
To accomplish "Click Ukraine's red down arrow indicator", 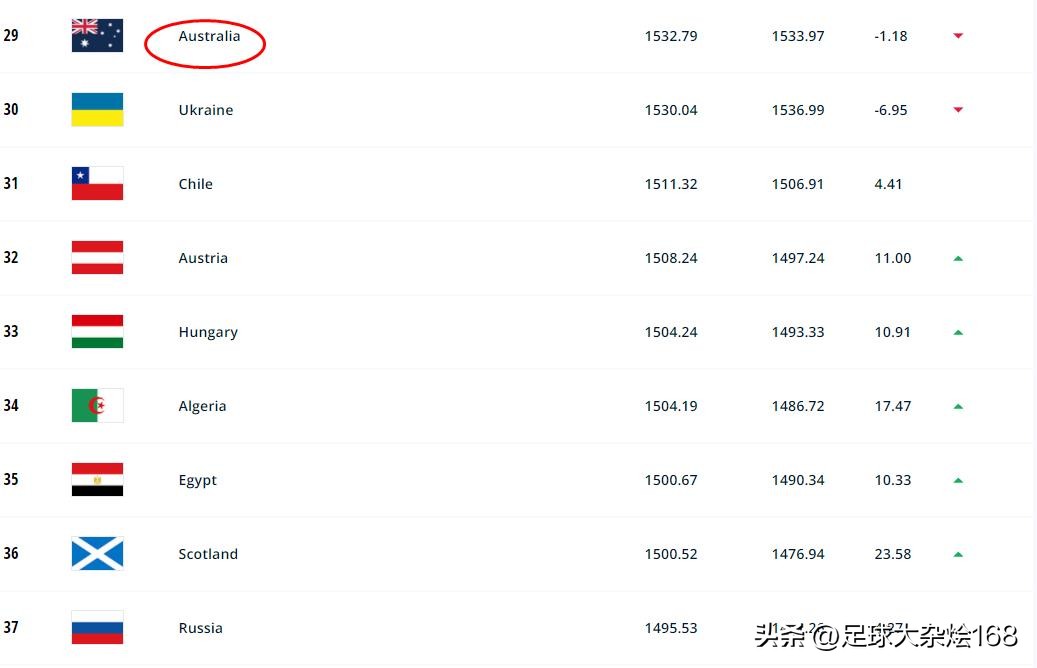I will (x=958, y=110).
